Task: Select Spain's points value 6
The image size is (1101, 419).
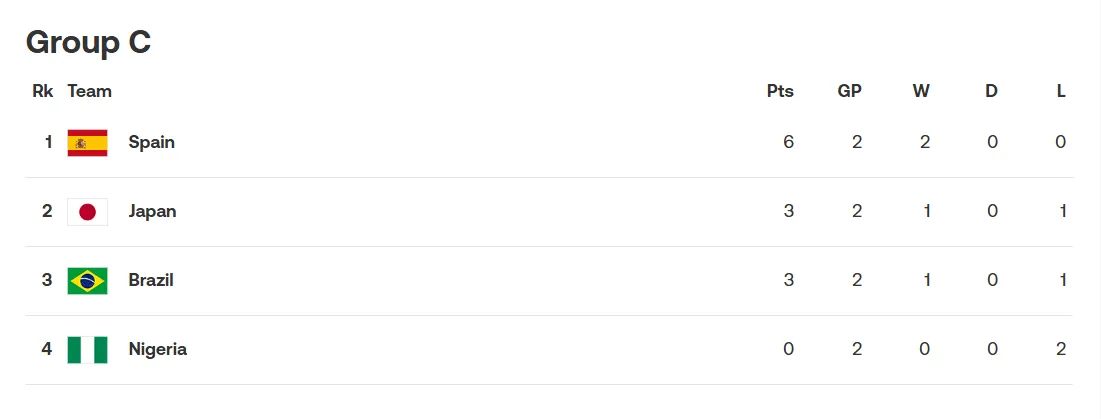Action: click(x=789, y=142)
